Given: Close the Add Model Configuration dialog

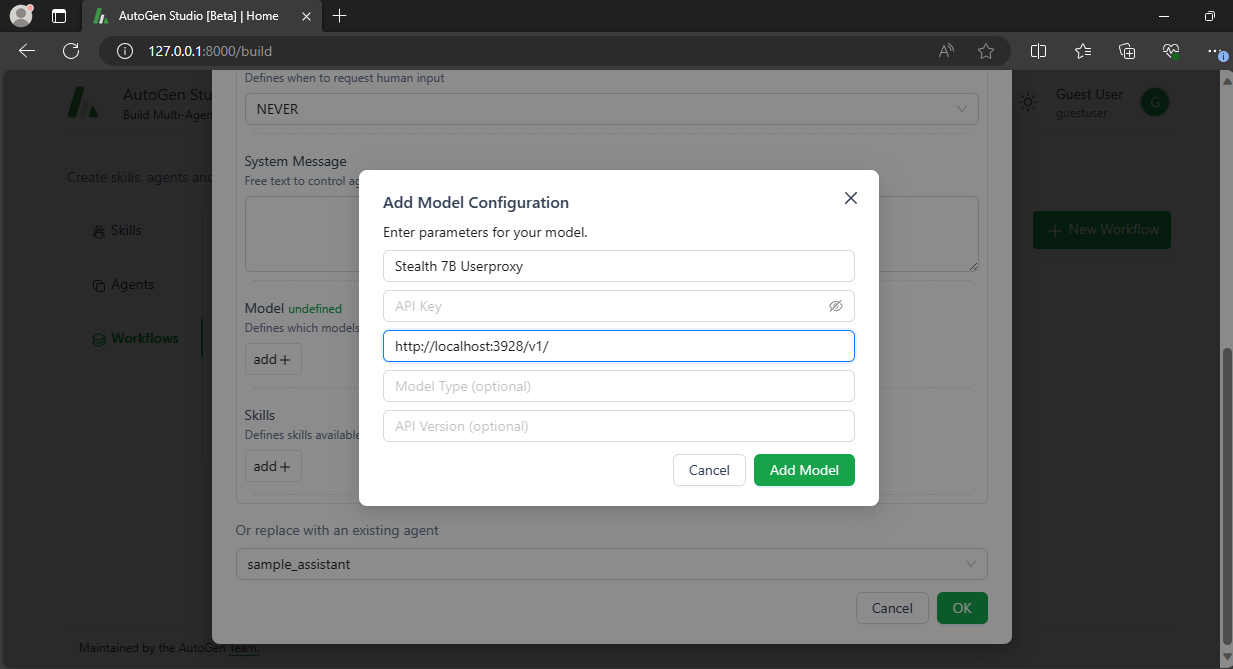Looking at the screenshot, I should pos(851,198).
